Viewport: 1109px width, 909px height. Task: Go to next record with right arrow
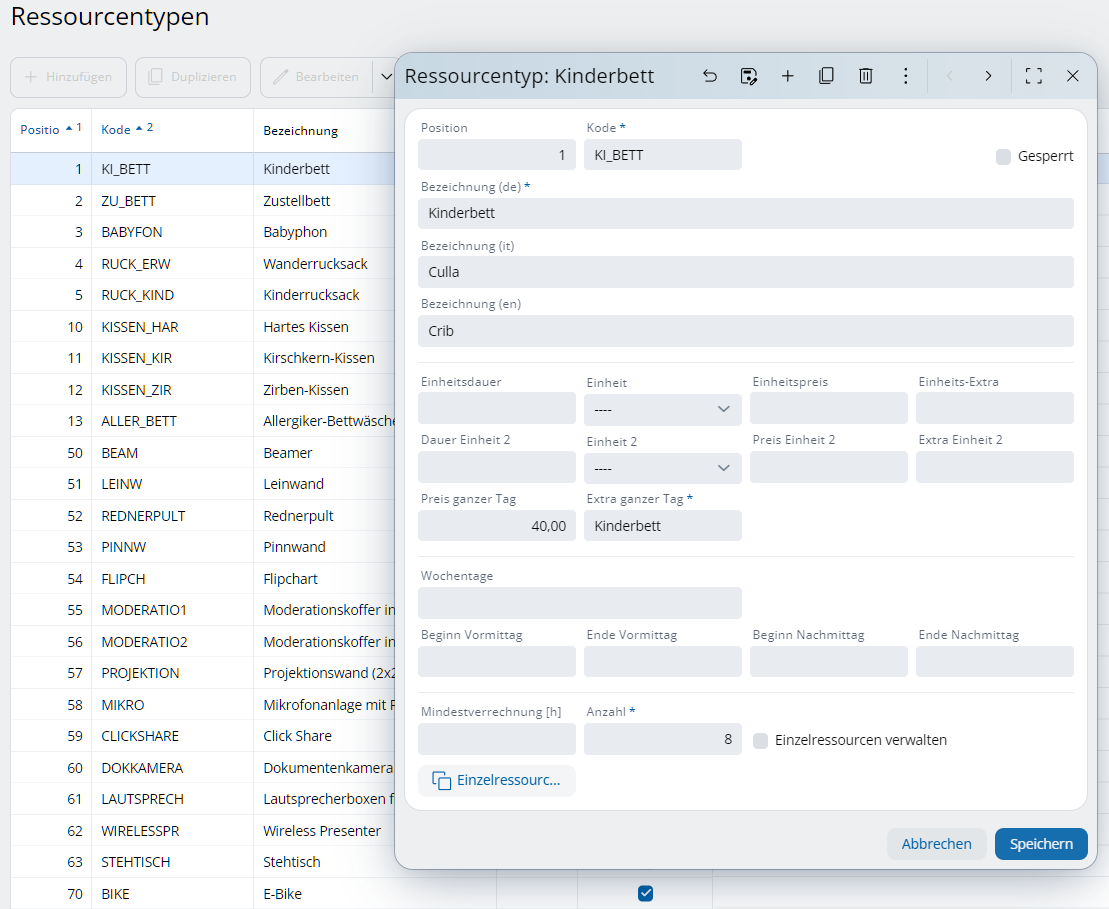[x=988, y=76]
